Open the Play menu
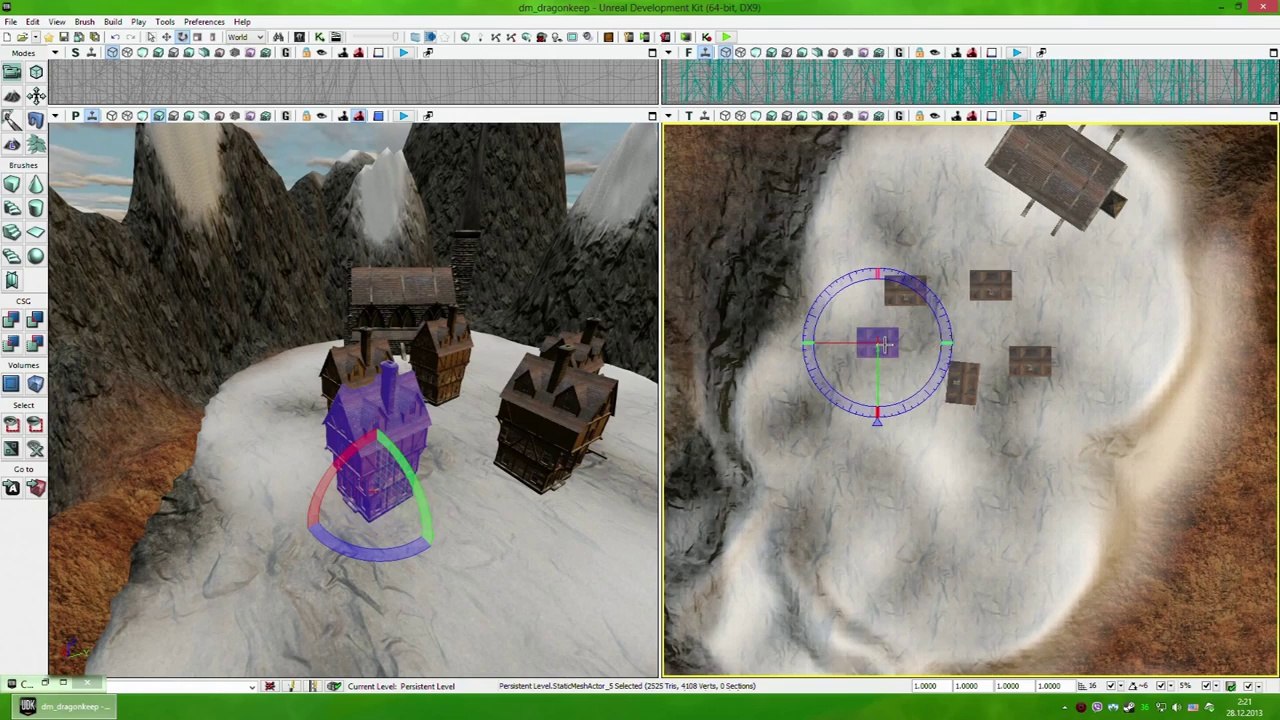Screen dimensions: 1280x720 tap(138, 21)
